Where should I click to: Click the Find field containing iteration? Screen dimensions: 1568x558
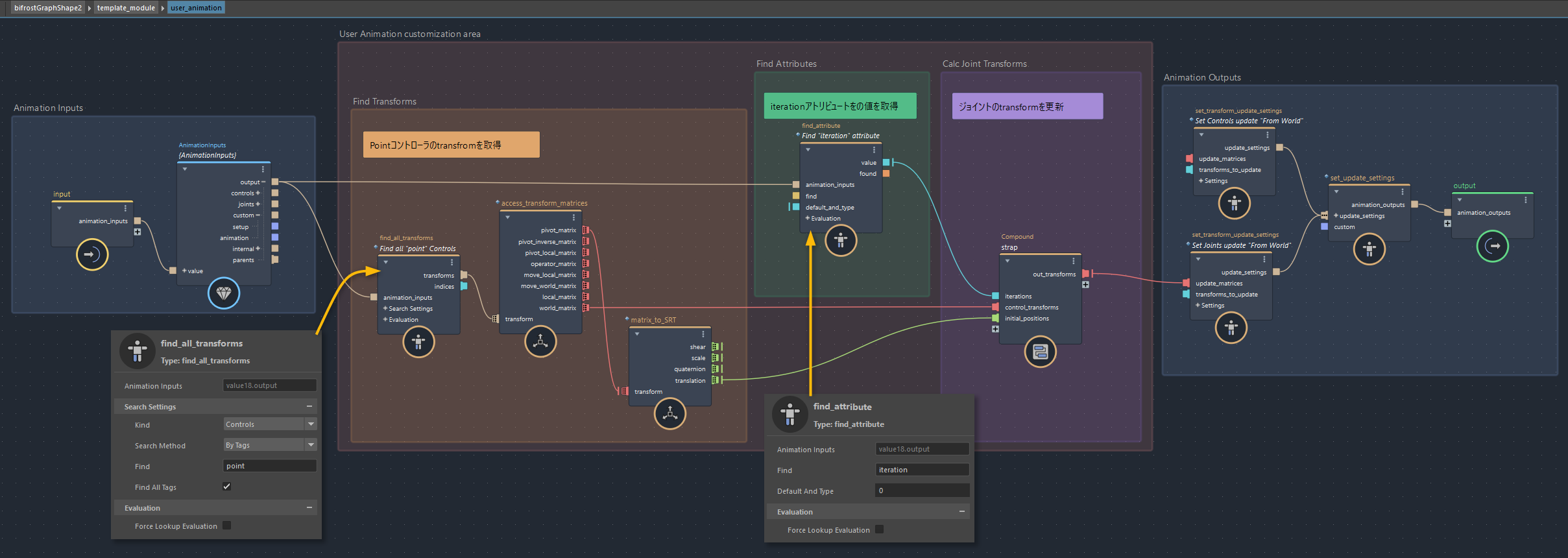click(x=921, y=470)
